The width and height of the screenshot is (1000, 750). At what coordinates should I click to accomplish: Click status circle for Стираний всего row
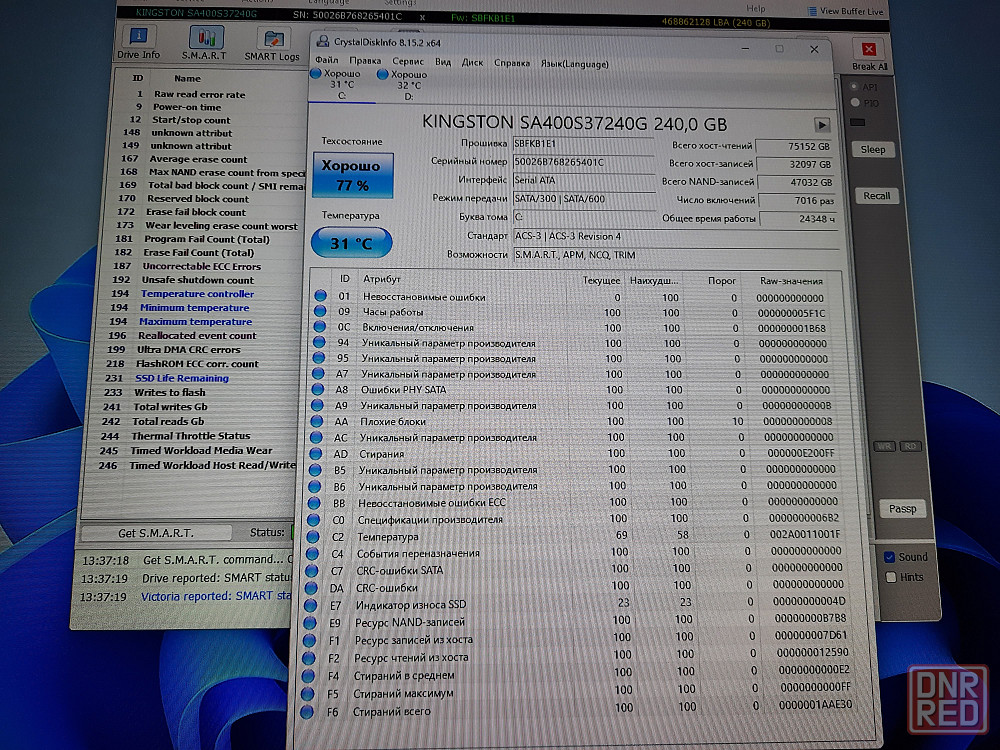(x=307, y=712)
